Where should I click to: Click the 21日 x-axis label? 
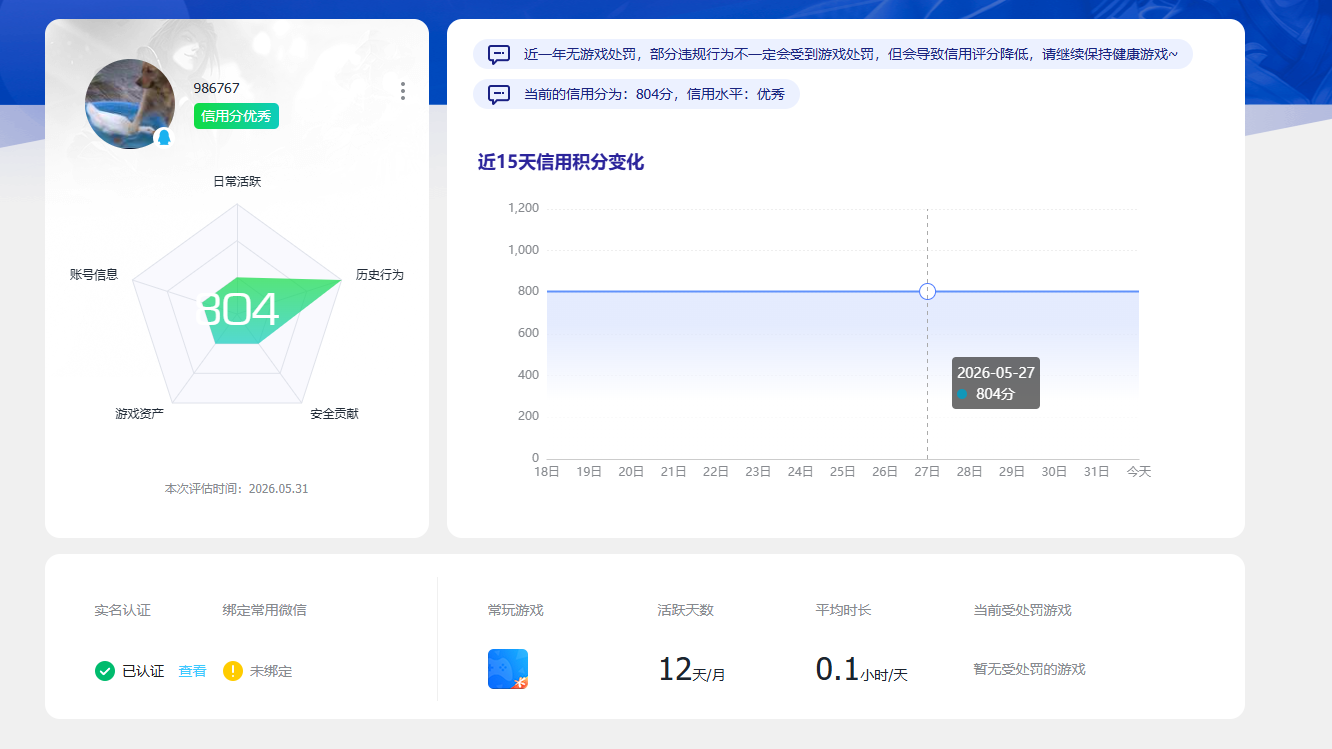tap(674, 471)
